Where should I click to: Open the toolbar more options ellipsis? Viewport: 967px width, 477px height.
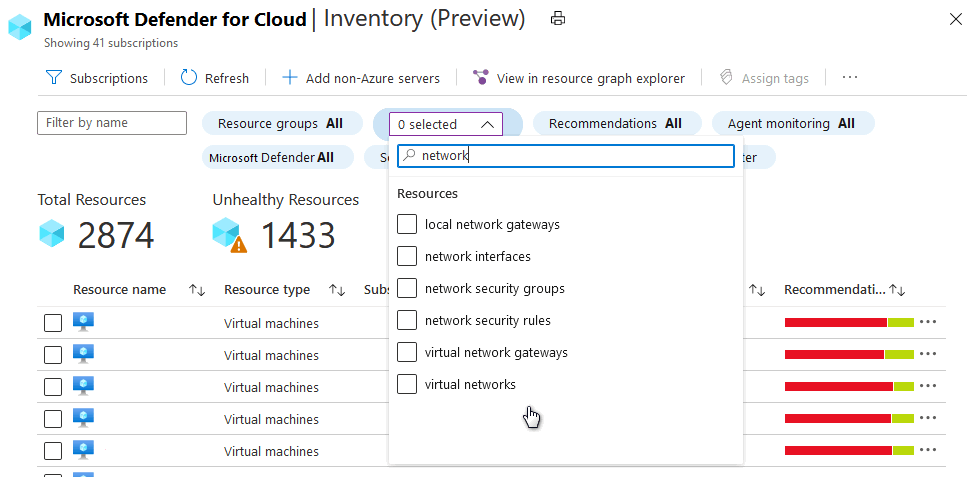coord(850,78)
